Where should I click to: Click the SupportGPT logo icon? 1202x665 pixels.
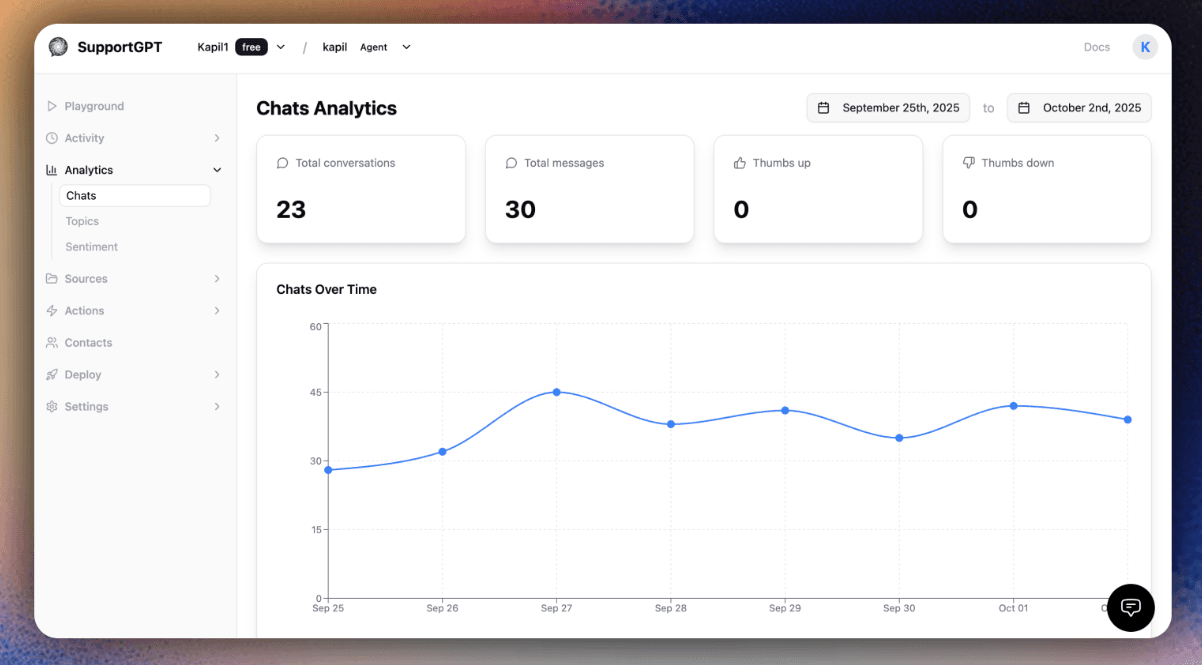(x=59, y=47)
